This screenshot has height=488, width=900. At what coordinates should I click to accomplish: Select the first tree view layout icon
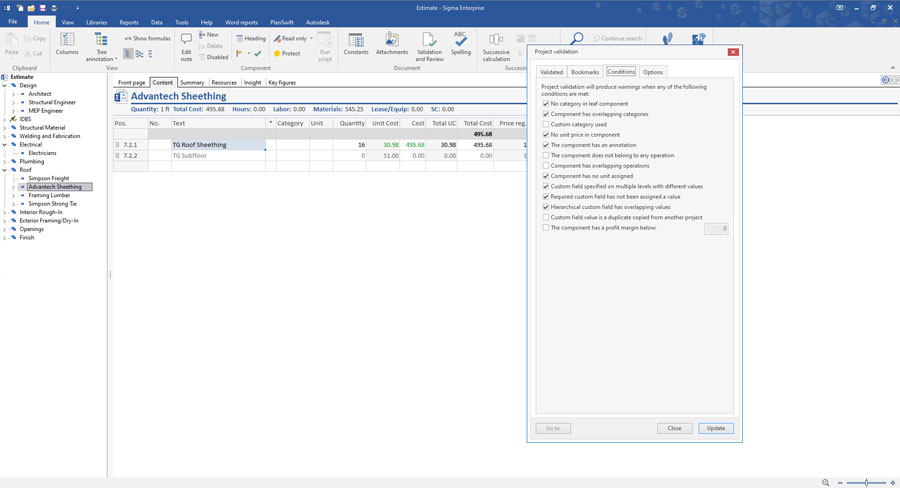pyautogui.click(x=128, y=53)
